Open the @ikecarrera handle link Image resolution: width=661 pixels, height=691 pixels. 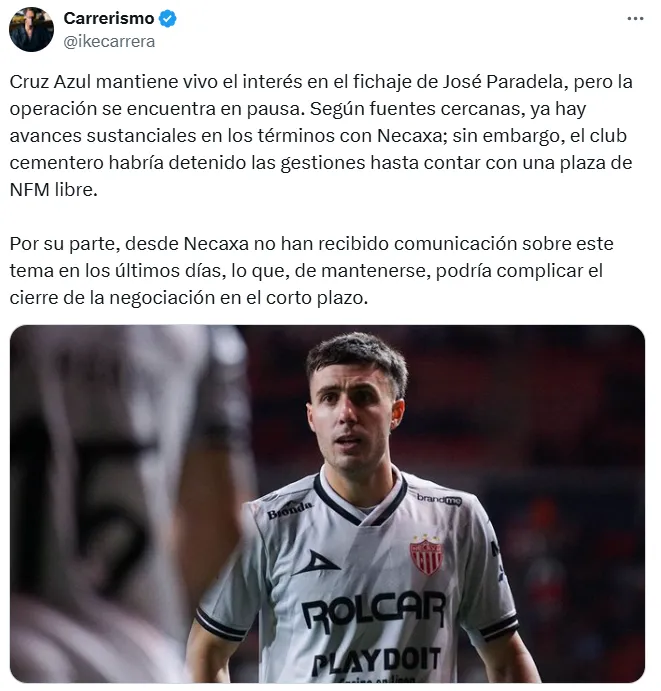[109, 41]
